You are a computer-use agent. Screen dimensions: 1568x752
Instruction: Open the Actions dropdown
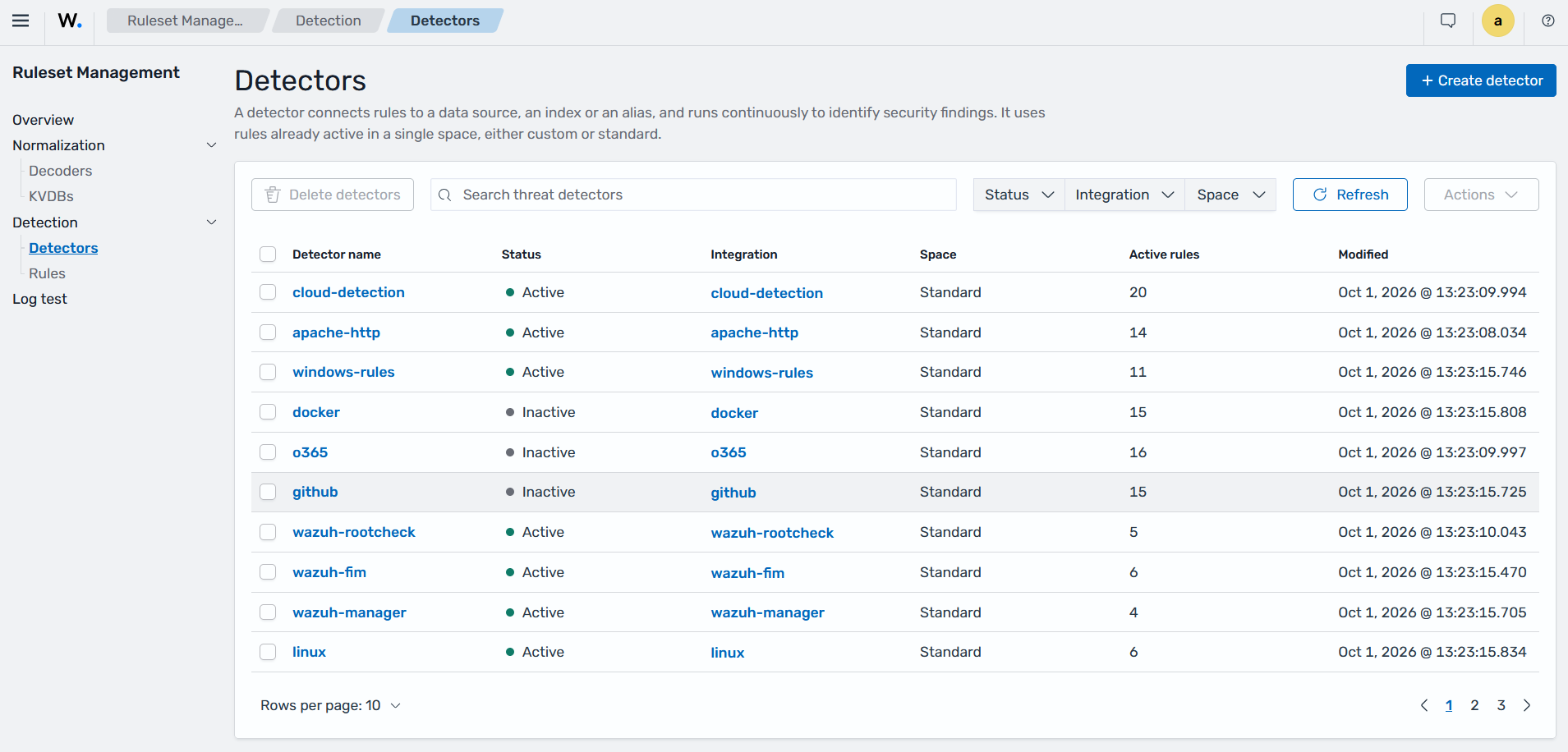pos(1481,195)
